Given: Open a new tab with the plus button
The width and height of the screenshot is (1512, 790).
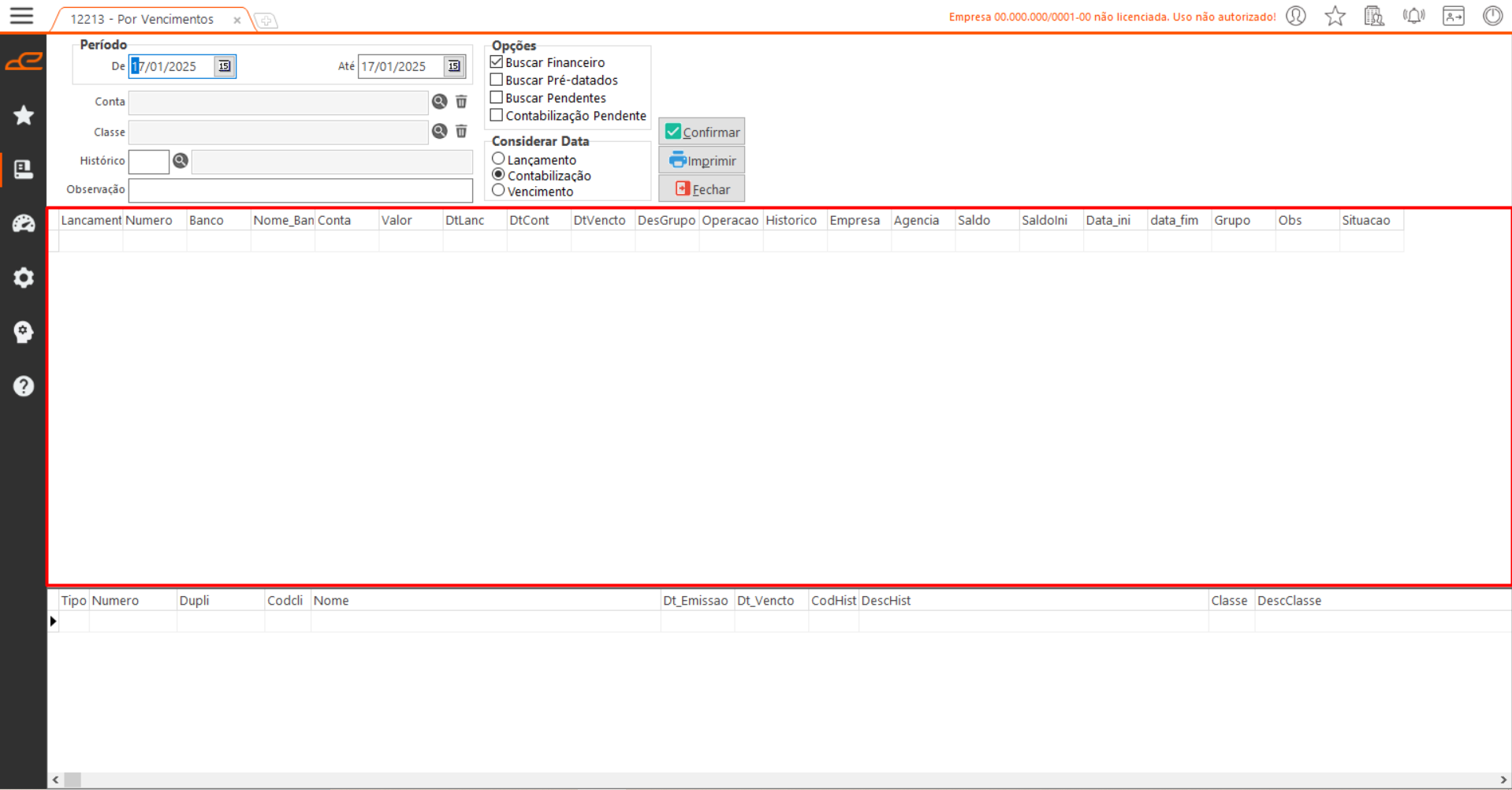Looking at the screenshot, I should pos(266,20).
